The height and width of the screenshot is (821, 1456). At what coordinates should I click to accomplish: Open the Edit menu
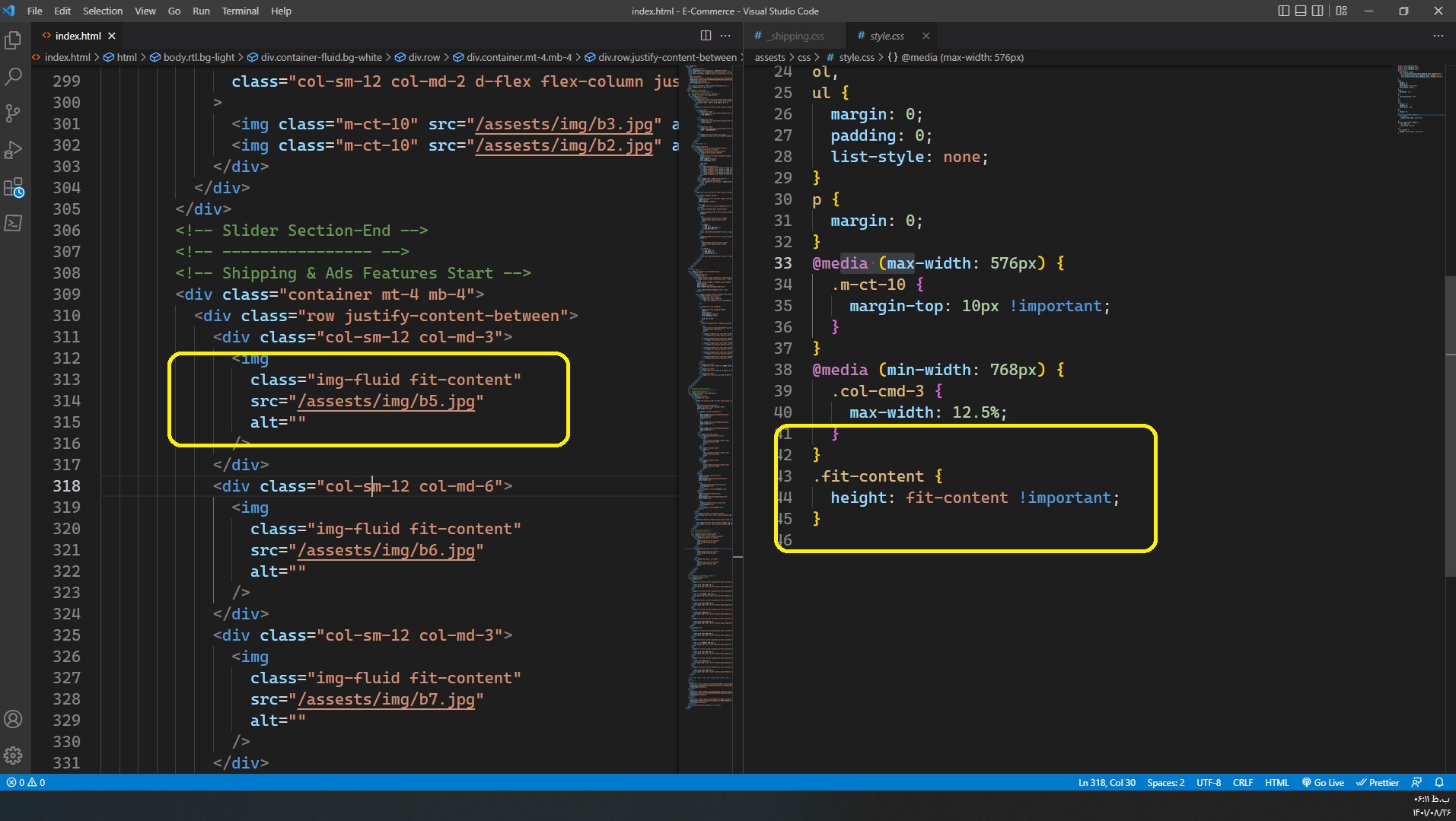pos(62,11)
